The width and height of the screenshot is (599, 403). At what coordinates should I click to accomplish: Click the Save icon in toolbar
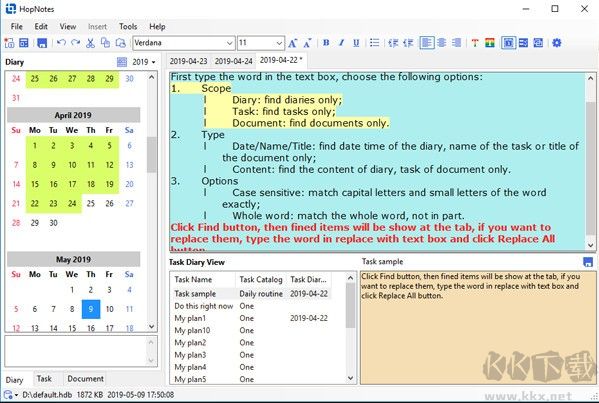pos(42,43)
